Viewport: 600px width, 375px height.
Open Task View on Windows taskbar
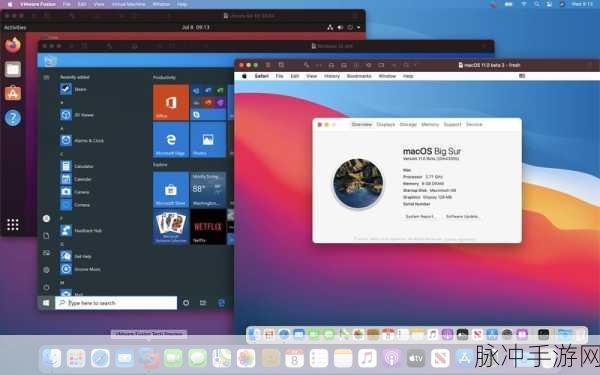point(203,303)
